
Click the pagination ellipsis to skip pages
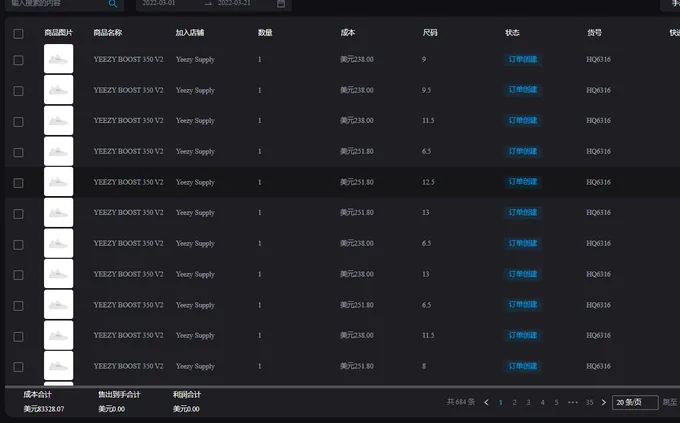tap(572, 402)
